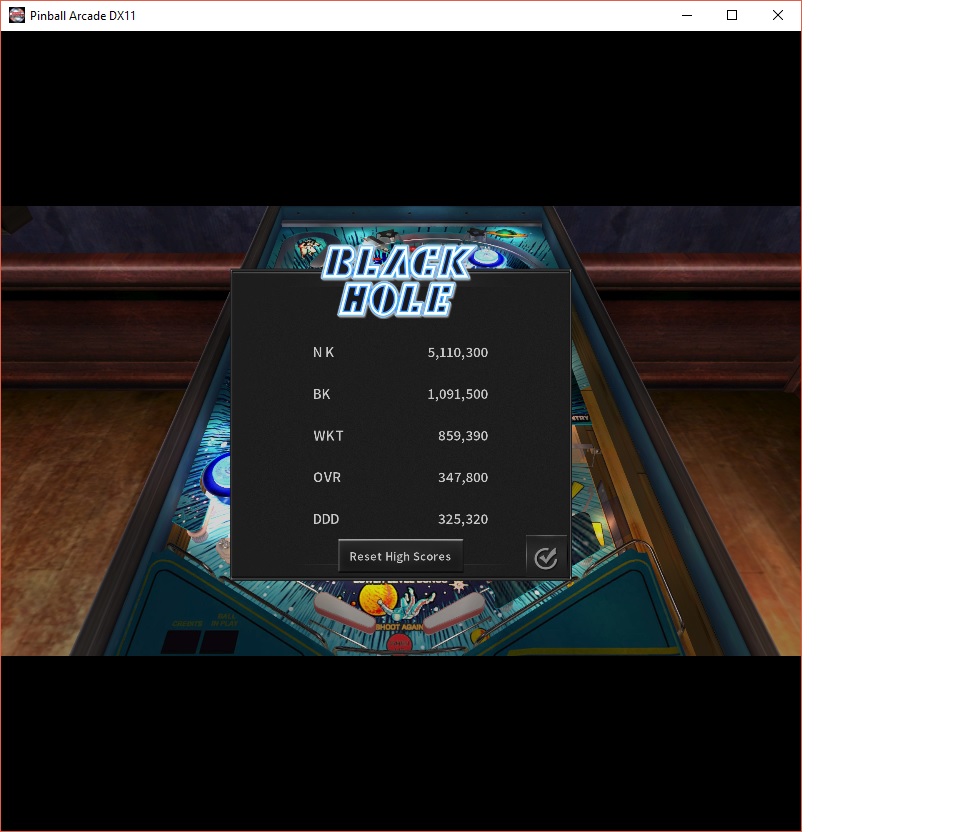Select the DDD high score entry

tap(325, 519)
